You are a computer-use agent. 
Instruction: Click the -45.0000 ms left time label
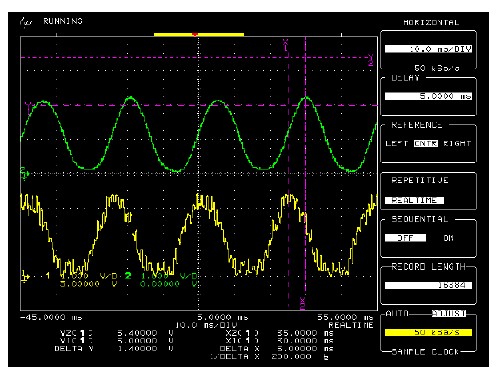(51, 317)
